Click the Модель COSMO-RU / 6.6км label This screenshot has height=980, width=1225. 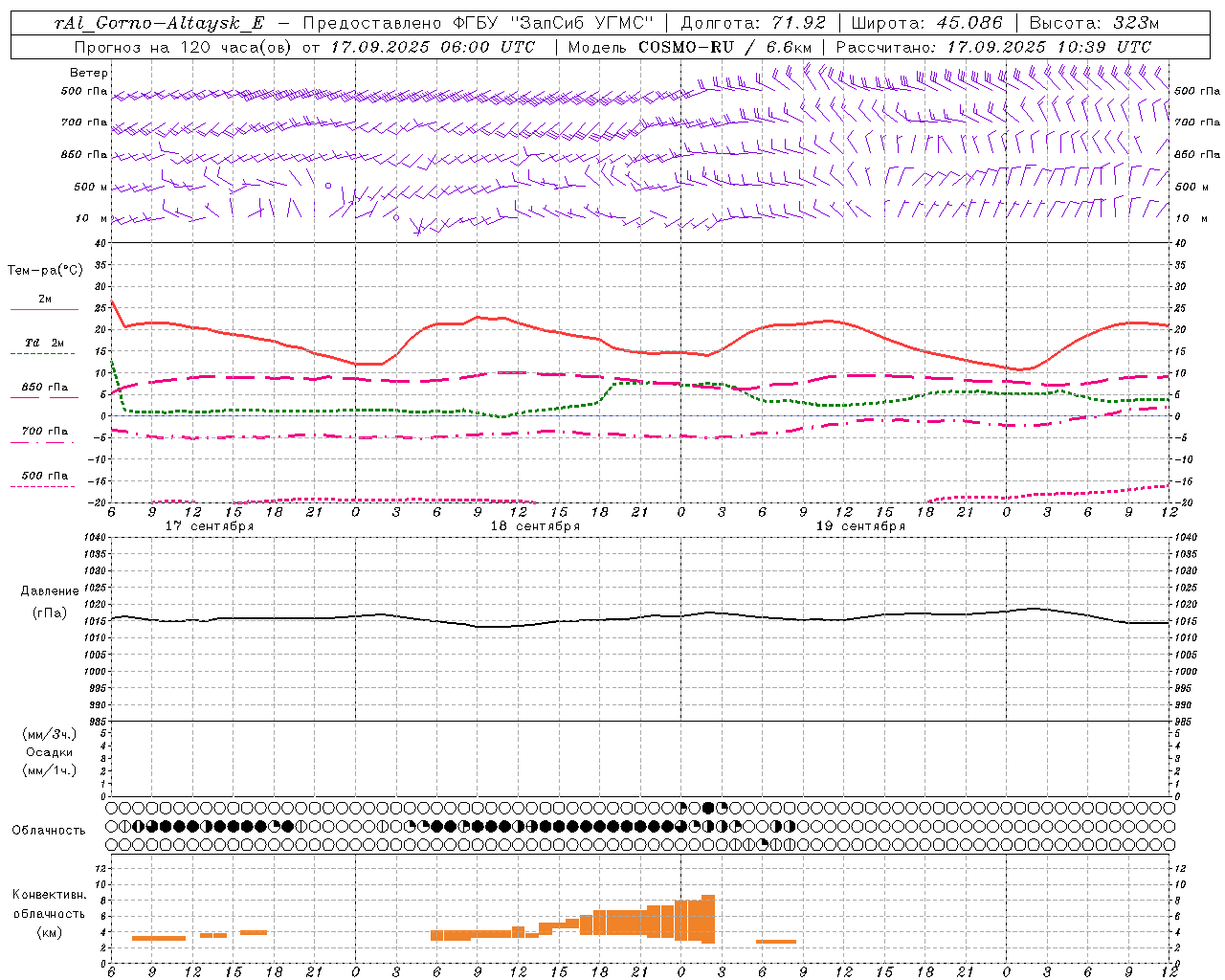pyautogui.click(x=689, y=47)
